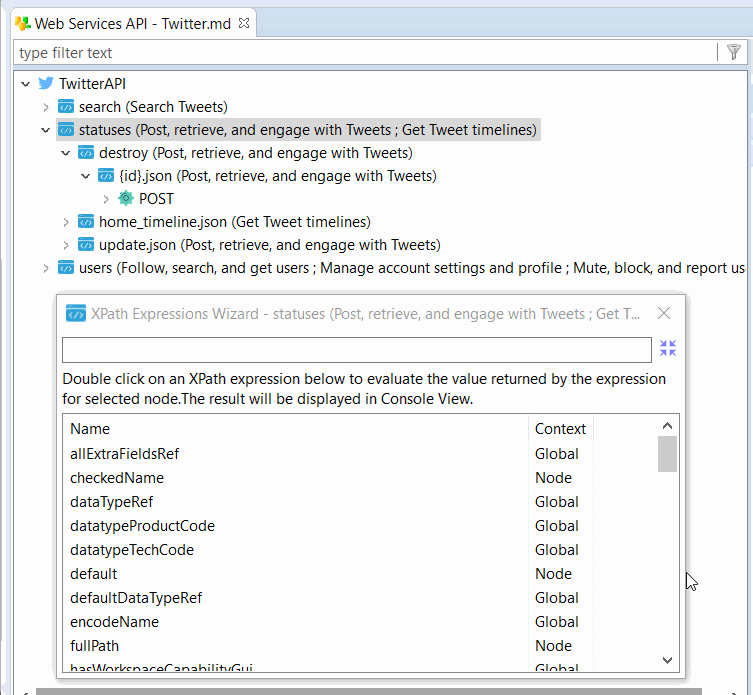
Task: Click the Twitter.md tab file icon
Action: tap(23, 23)
